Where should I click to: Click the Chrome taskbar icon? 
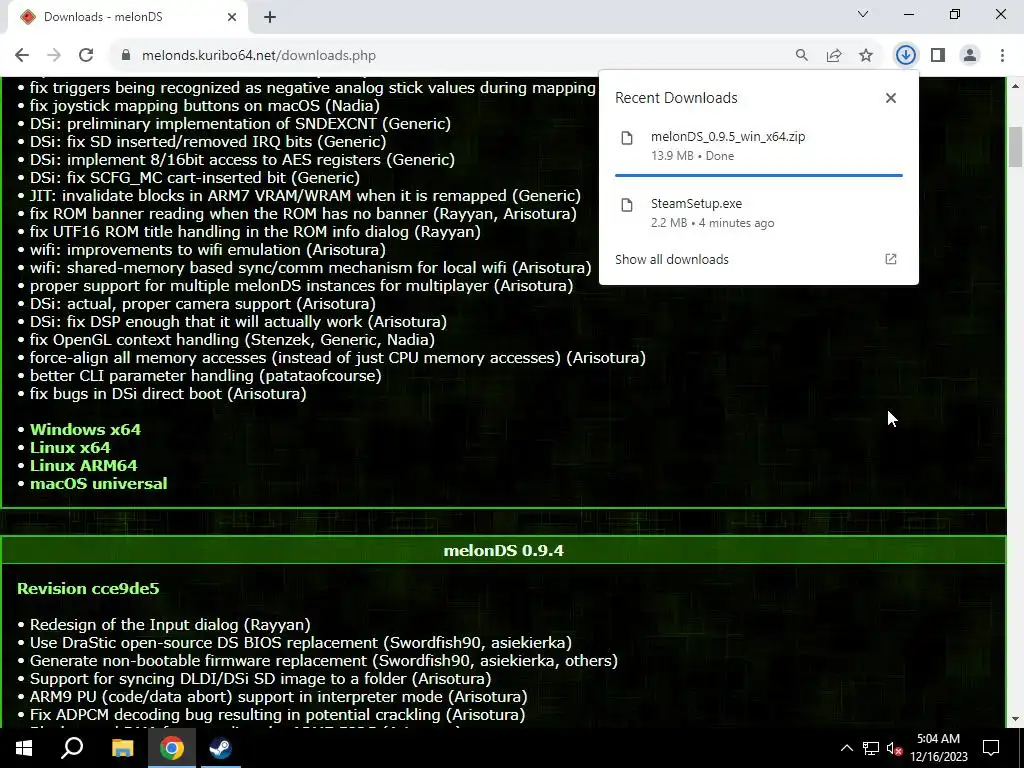(x=172, y=748)
